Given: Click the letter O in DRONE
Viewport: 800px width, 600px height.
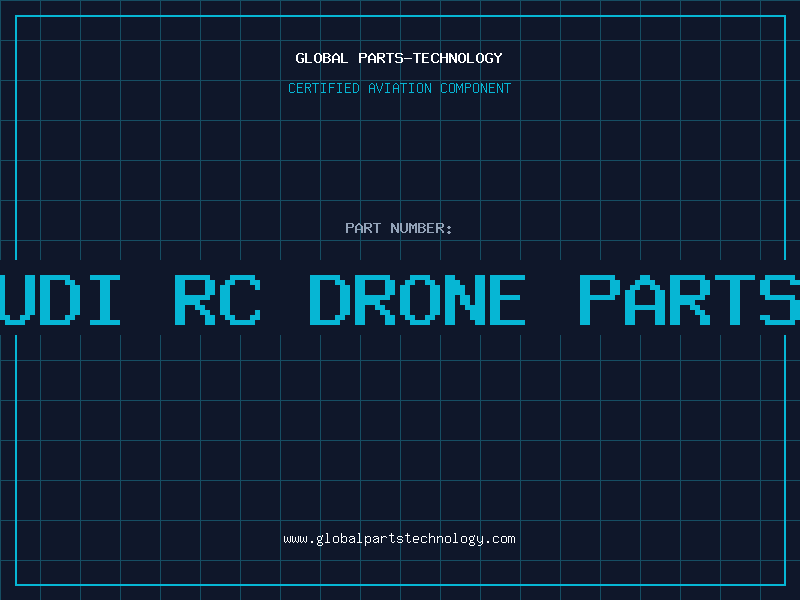Looking at the screenshot, I should pos(417,299).
